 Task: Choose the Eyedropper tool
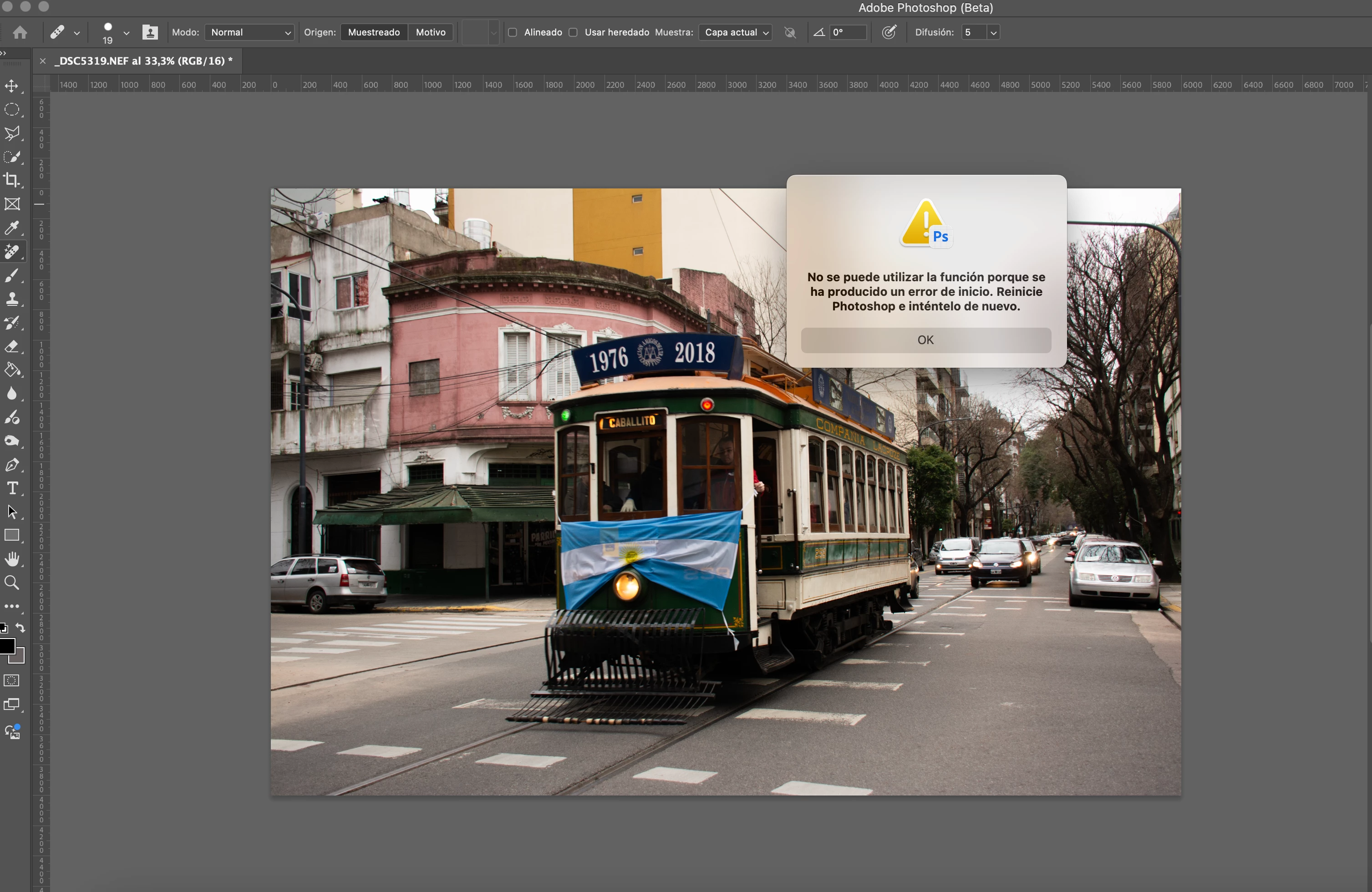(x=11, y=228)
